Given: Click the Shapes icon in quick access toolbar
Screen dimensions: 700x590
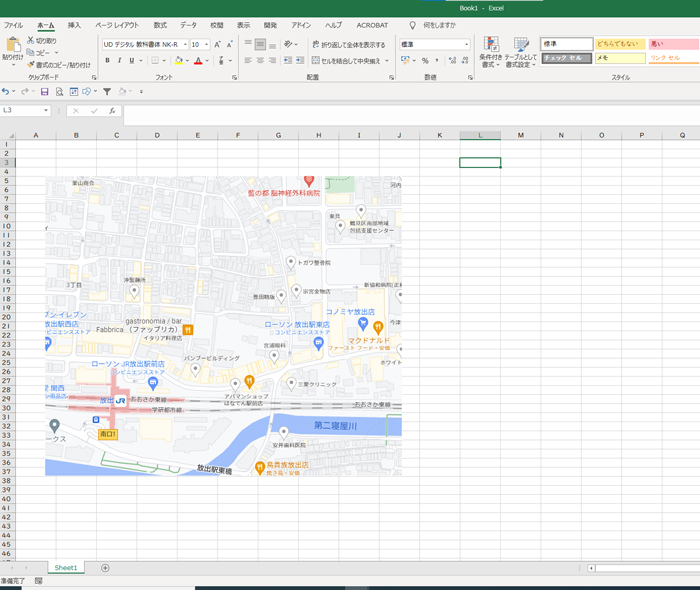Looking at the screenshot, I should click(86, 91).
